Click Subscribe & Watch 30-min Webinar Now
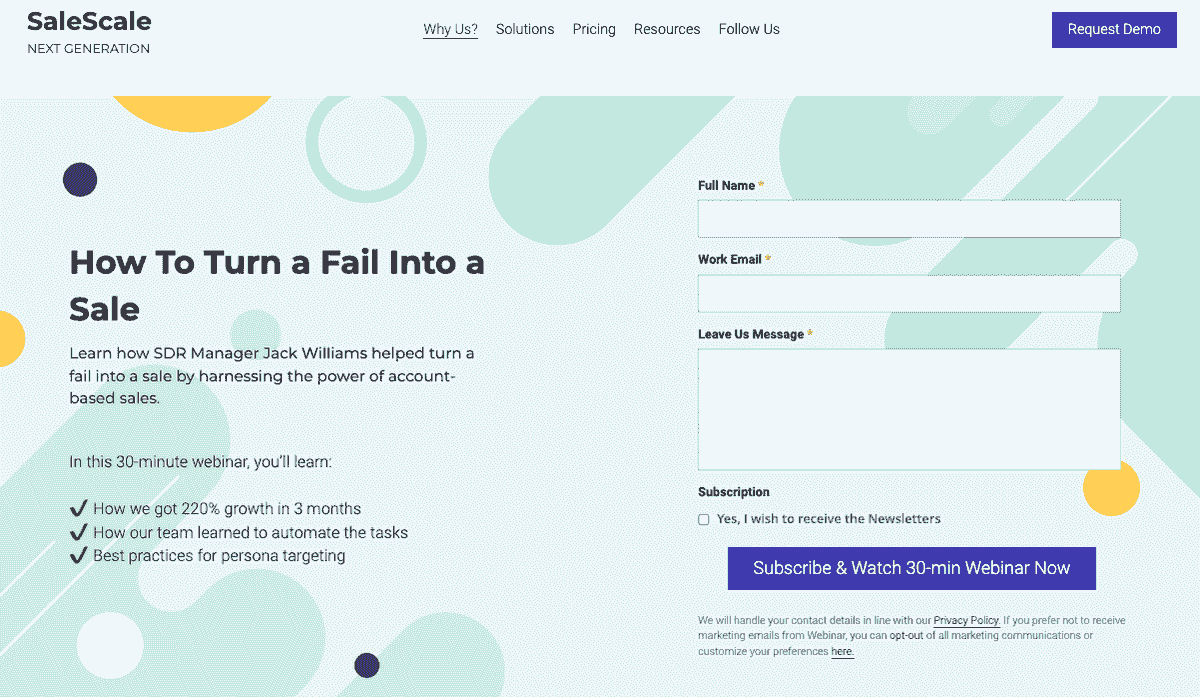This screenshot has height=697, width=1200. (x=912, y=568)
